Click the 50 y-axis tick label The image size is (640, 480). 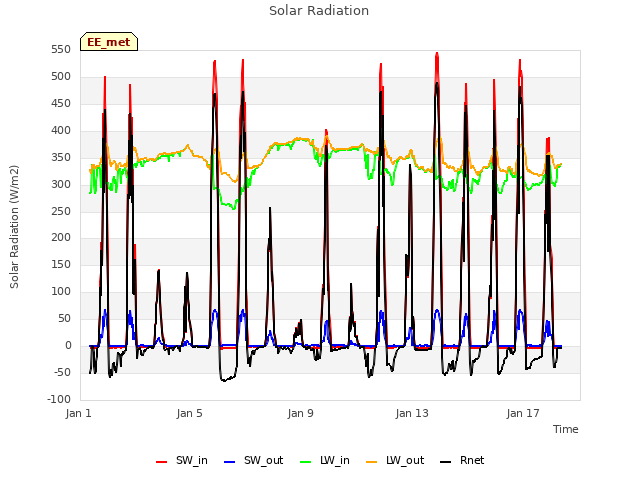coord(64,318)
